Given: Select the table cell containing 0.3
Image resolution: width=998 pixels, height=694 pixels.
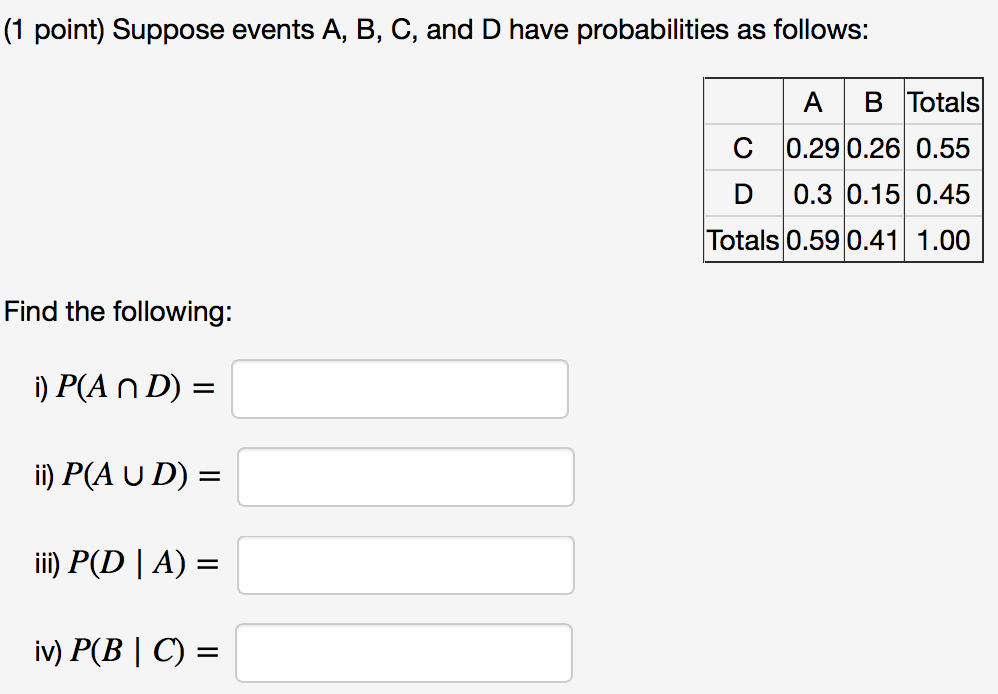Looking at the screenshot, I should [x=812, y=194].
